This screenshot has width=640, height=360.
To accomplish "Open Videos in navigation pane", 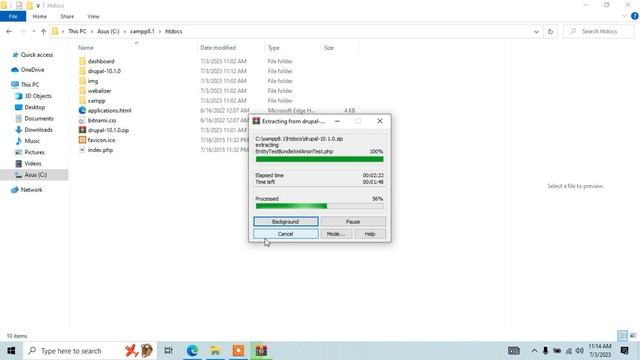I will [x=28, y=163].
